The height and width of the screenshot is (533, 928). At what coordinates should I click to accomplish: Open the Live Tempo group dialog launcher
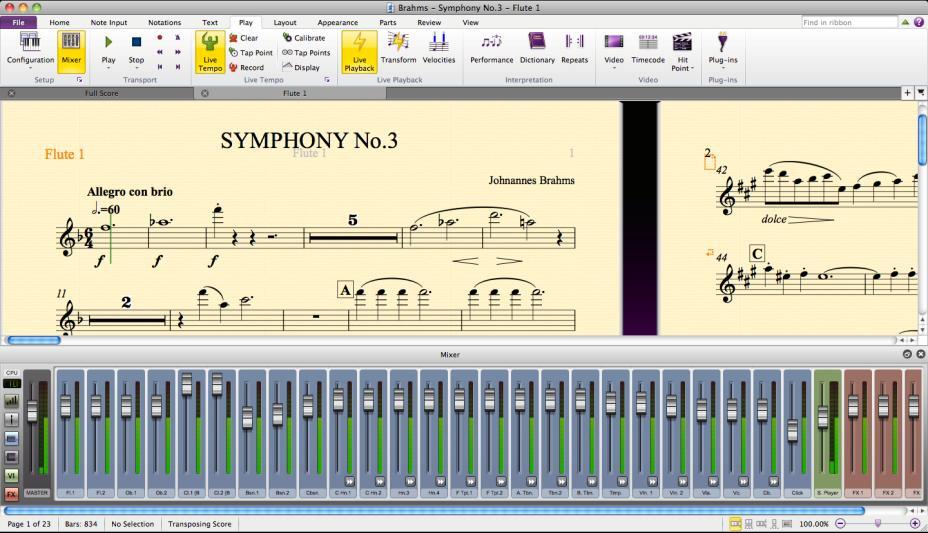pos(327,80)
